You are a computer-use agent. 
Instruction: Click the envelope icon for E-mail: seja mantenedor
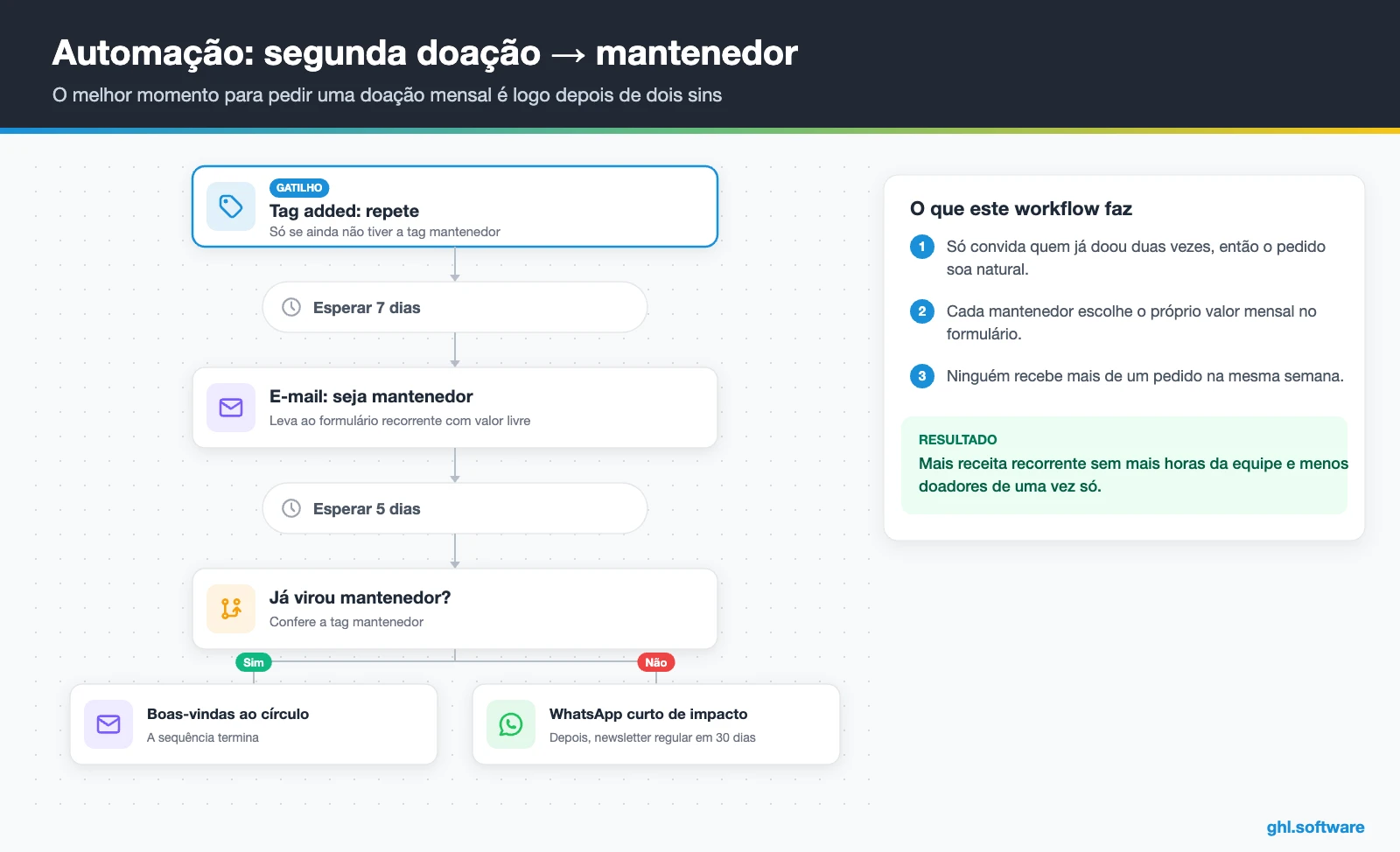tap(231, 408)
